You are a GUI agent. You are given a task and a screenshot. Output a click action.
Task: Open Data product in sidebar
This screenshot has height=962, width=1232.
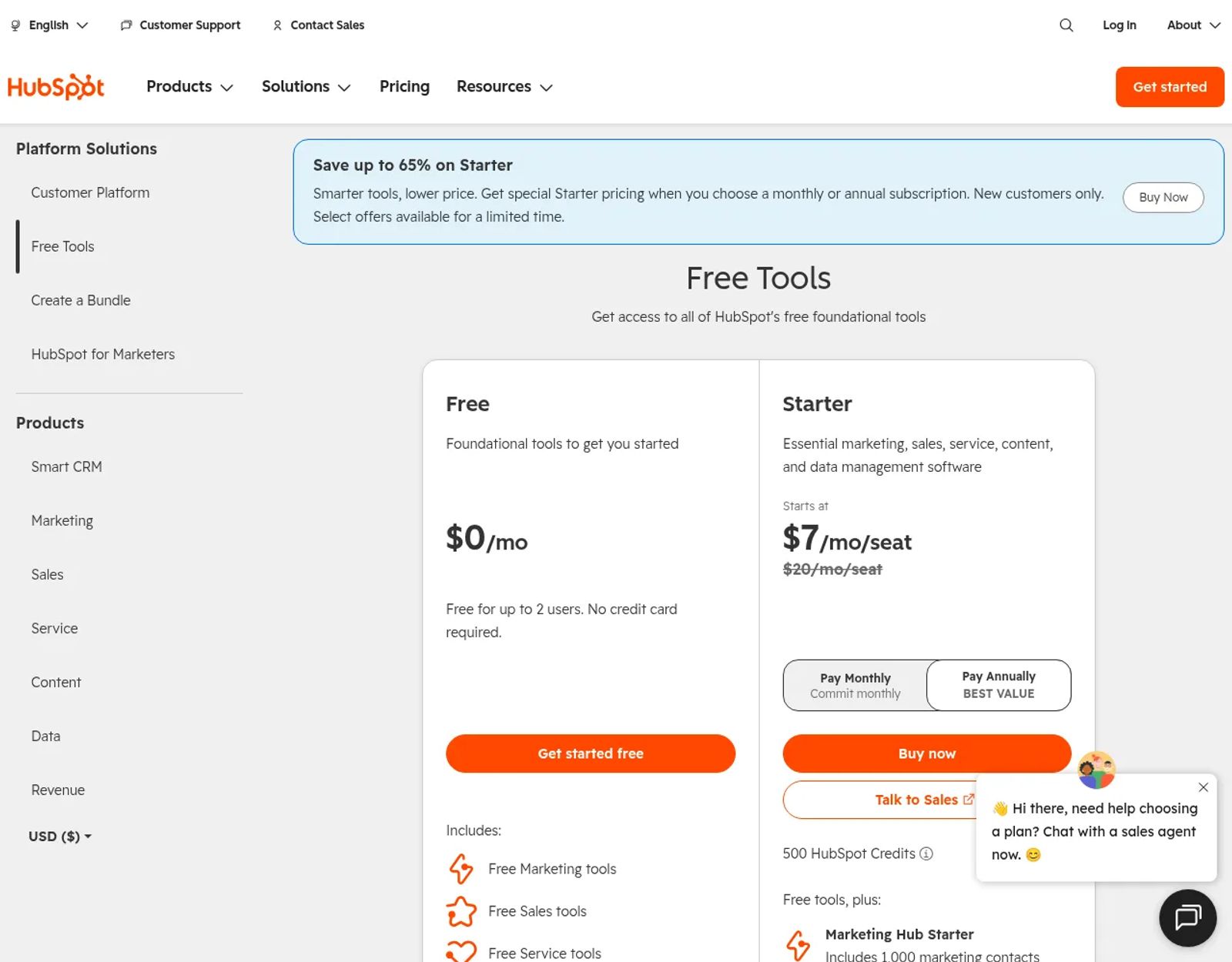click(x=45, y=737)
